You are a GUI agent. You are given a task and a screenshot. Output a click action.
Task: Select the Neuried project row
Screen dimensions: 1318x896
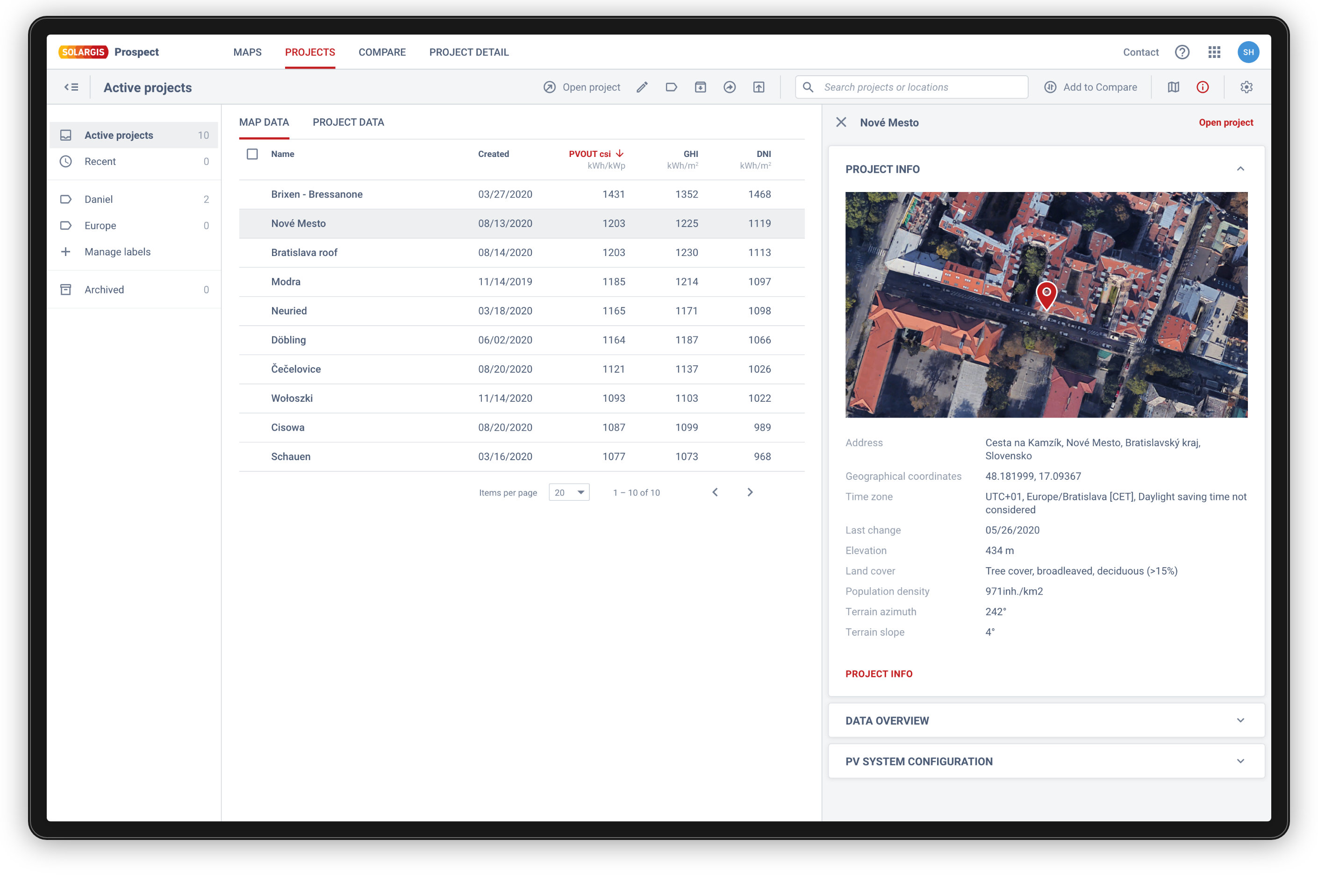pos(522,311)
